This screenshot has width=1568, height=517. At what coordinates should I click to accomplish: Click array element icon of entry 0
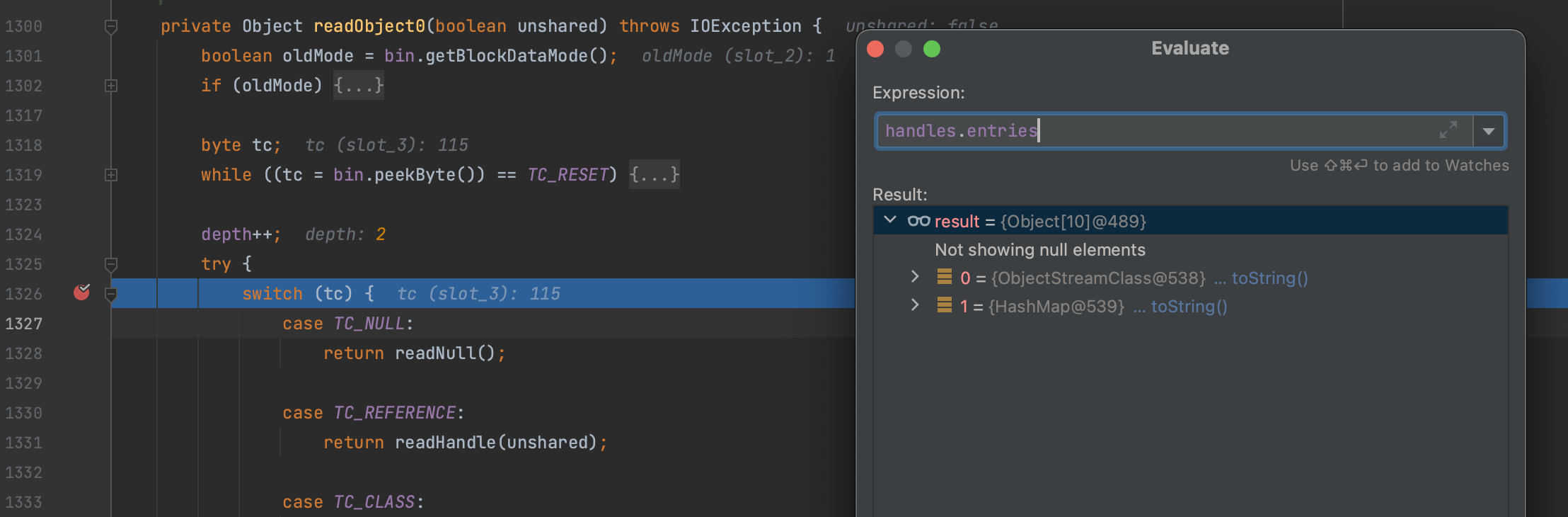click(944, 277)
